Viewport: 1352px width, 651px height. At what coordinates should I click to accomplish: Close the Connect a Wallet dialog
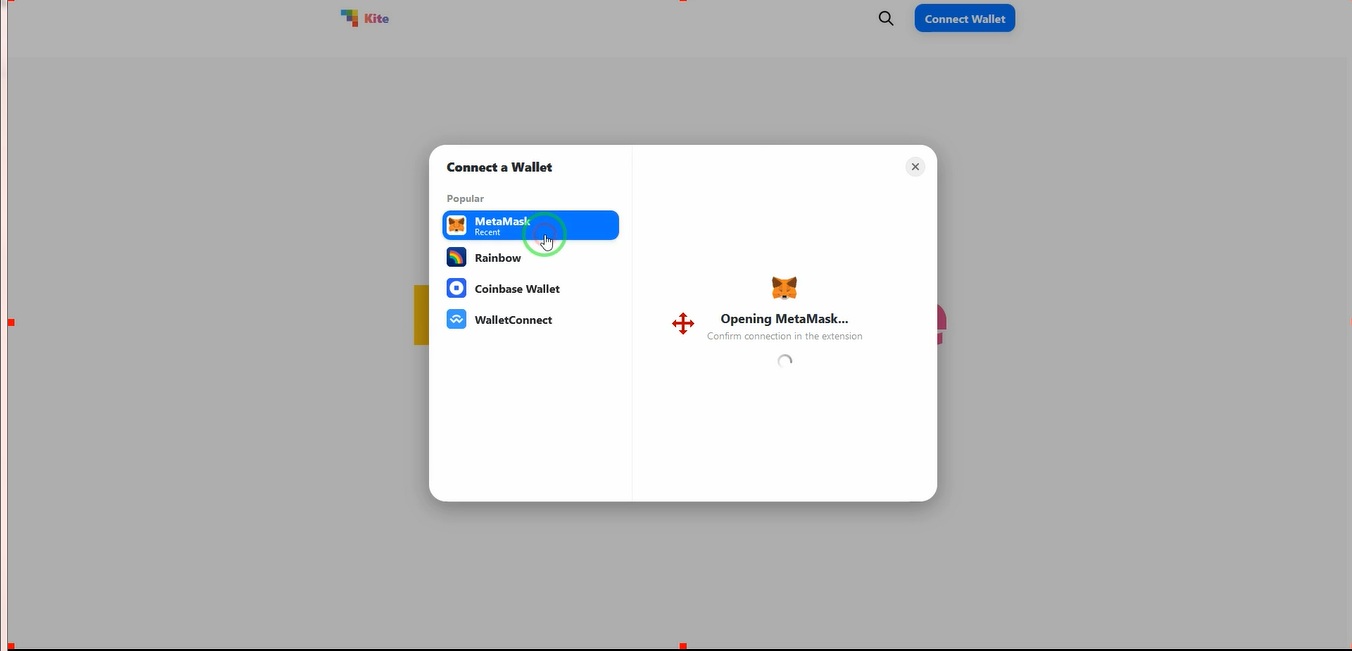point(915,167)
